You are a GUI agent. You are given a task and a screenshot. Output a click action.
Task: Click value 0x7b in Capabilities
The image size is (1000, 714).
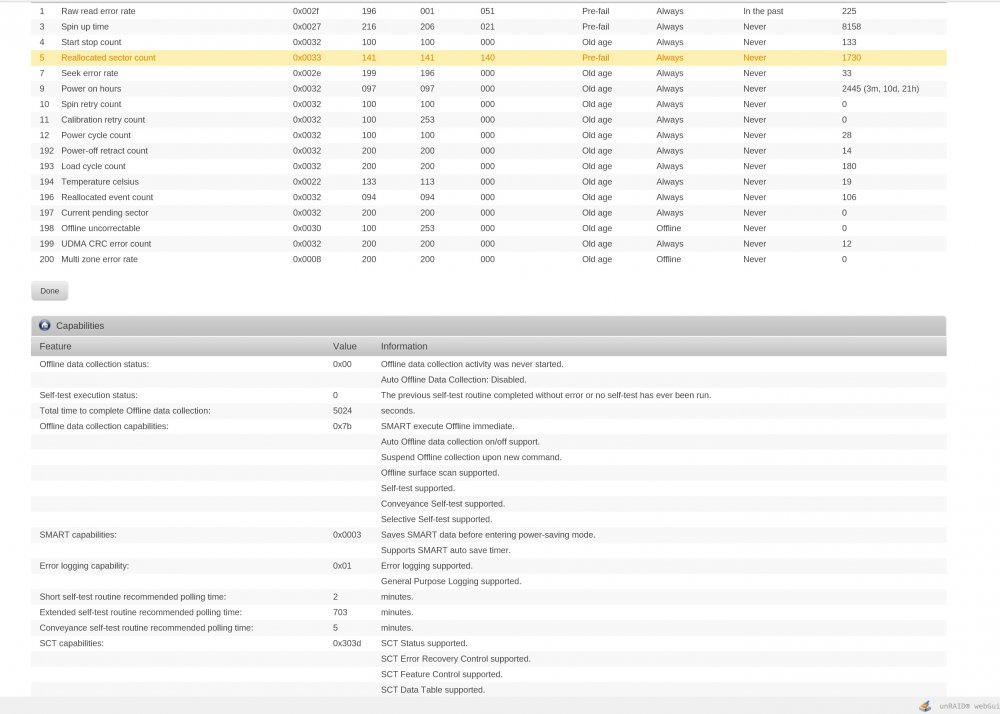click(342, 426)
